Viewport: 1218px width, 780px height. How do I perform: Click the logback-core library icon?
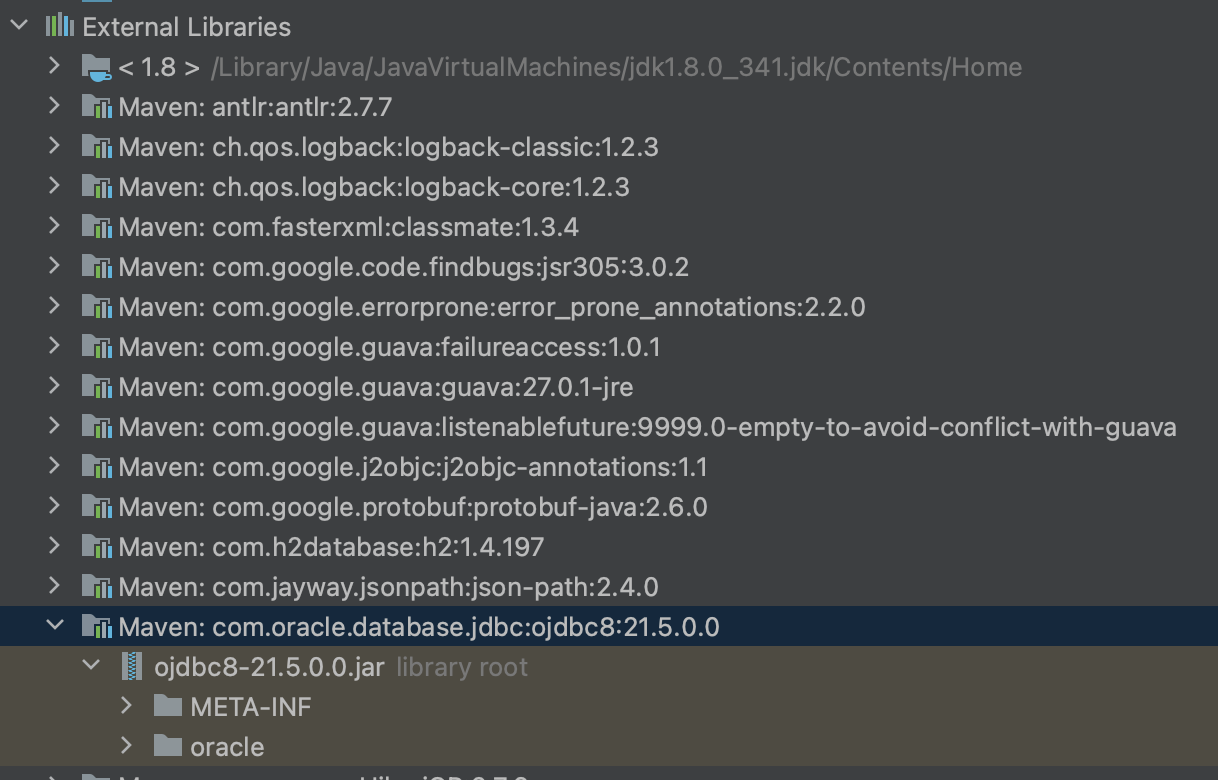pos(96,187)
